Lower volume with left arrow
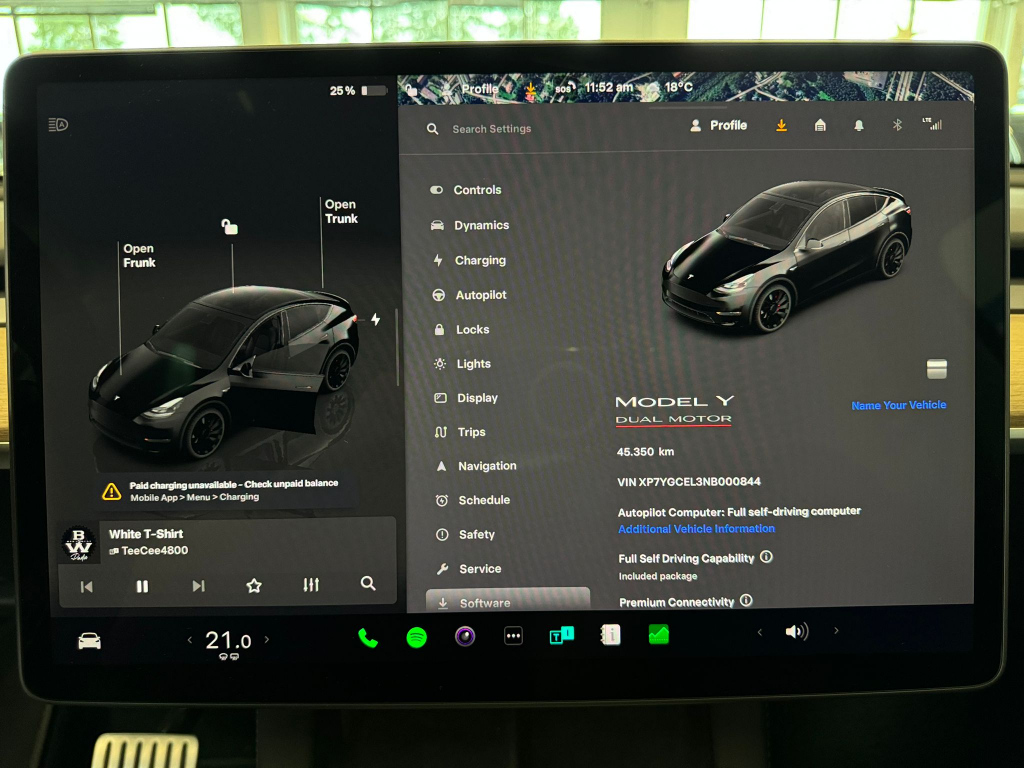Image resolution: width=1024 pixels, height=768 pixels. click(760, 632)
